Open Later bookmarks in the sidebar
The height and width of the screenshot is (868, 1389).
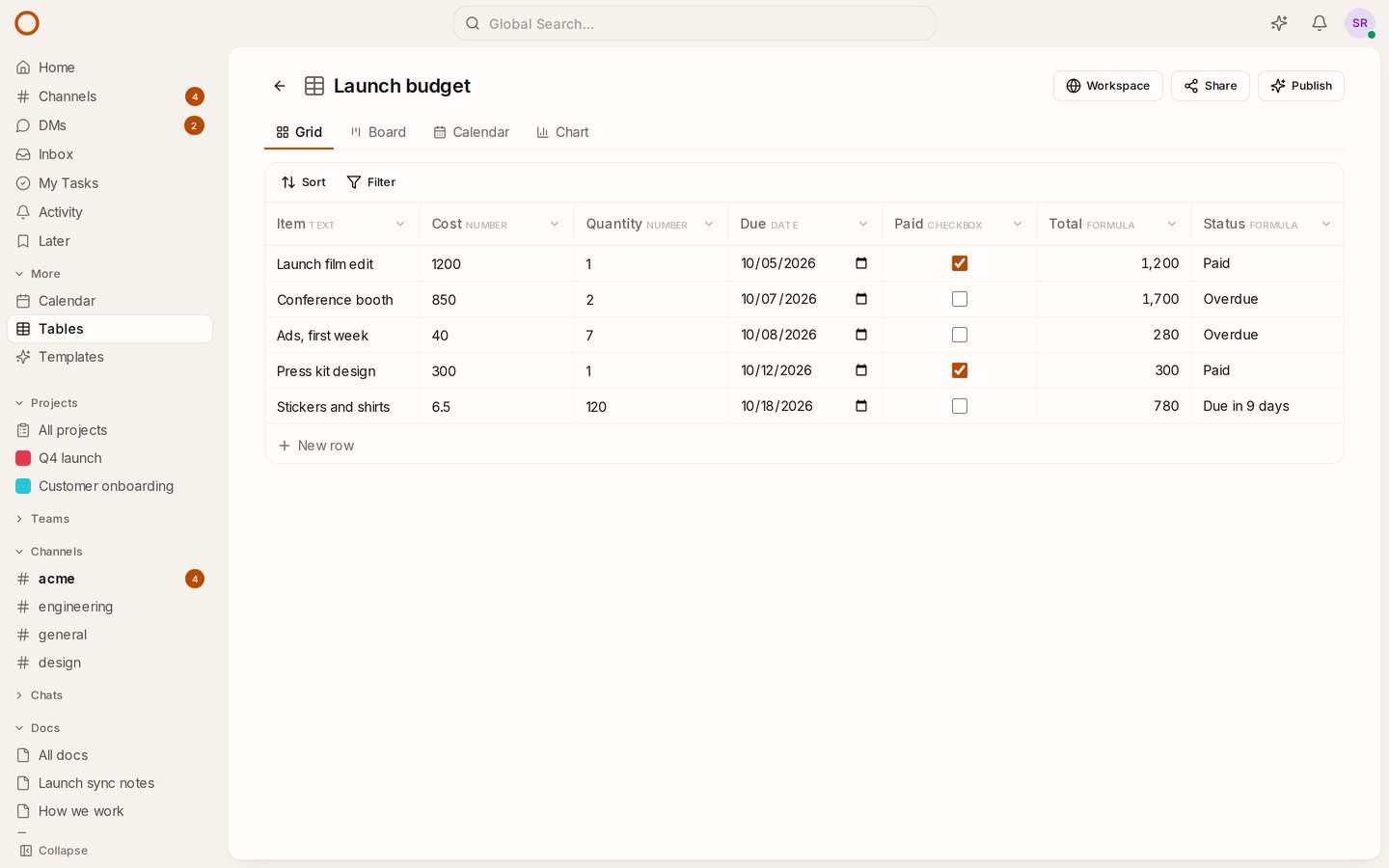pos(110,241)
